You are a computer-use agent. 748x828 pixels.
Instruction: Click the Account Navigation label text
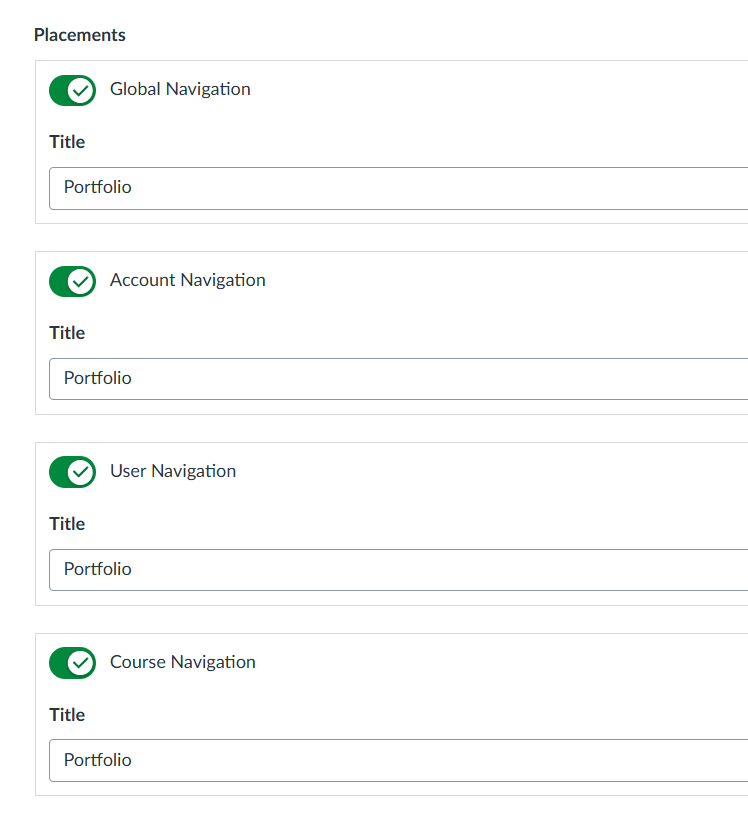[x=188, y=280]
